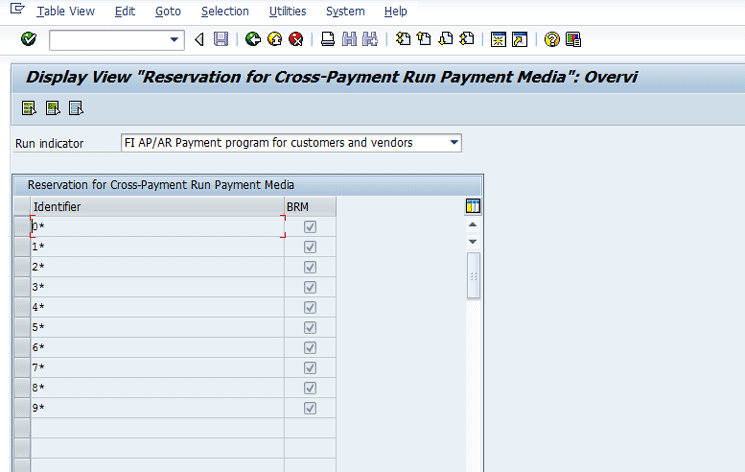Toggle BRM checkbox for identifier 9*

coord(310,408)
